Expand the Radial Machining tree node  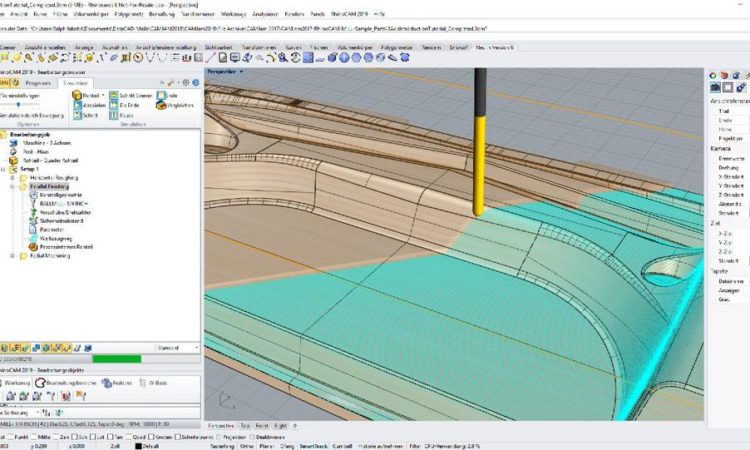click(12, 255)
